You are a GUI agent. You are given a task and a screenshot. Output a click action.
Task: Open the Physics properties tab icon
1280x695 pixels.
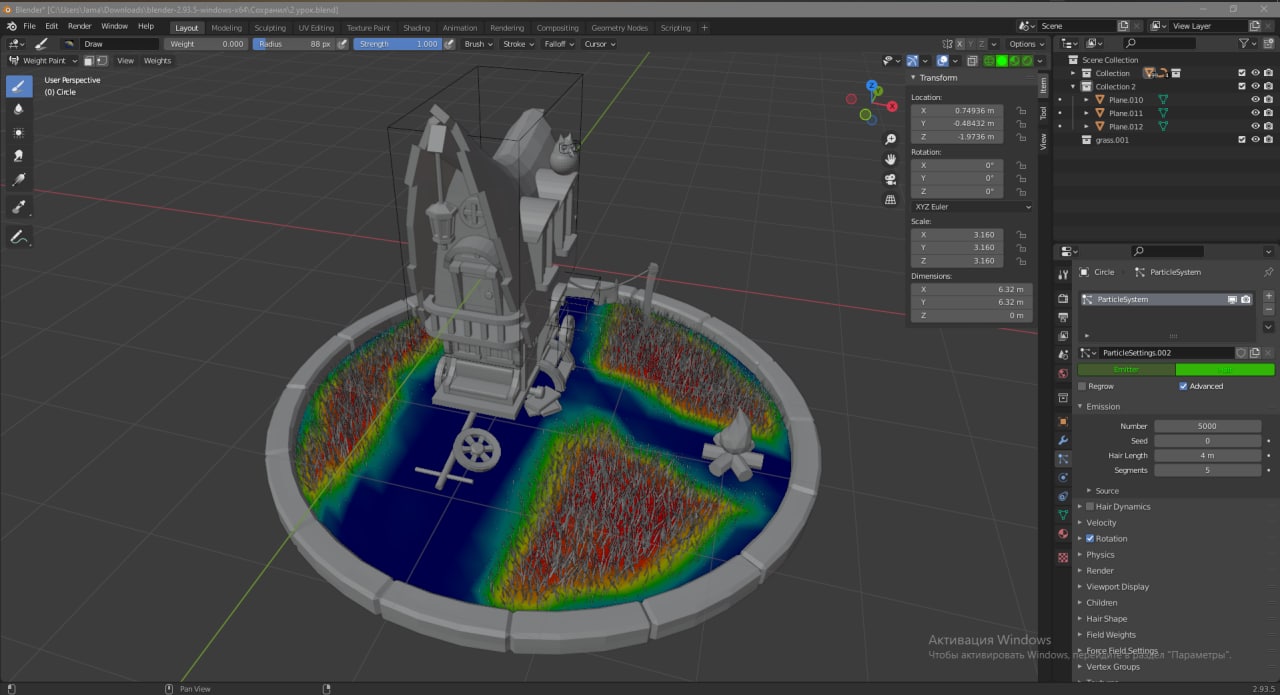(1062, 477)
